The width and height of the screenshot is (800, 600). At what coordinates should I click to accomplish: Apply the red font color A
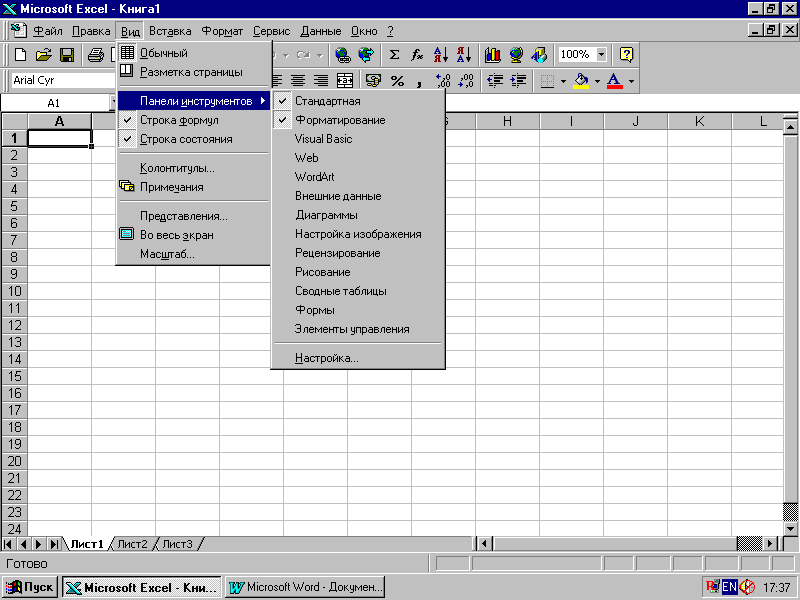click(x=615, y=81)
